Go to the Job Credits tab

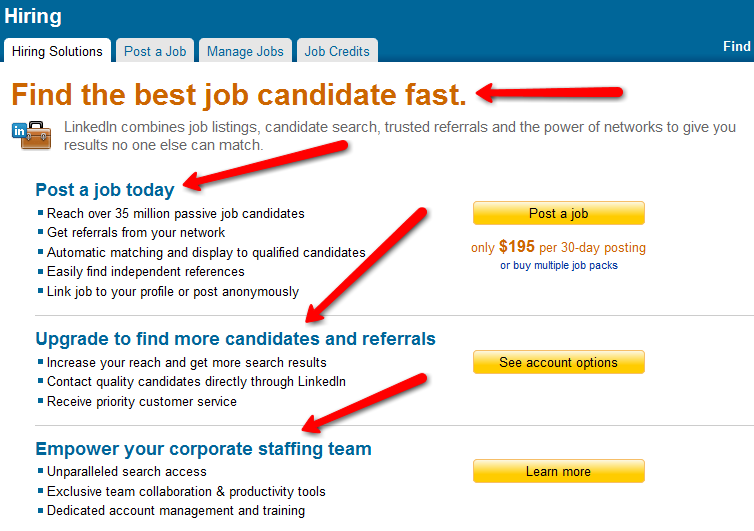337,51
